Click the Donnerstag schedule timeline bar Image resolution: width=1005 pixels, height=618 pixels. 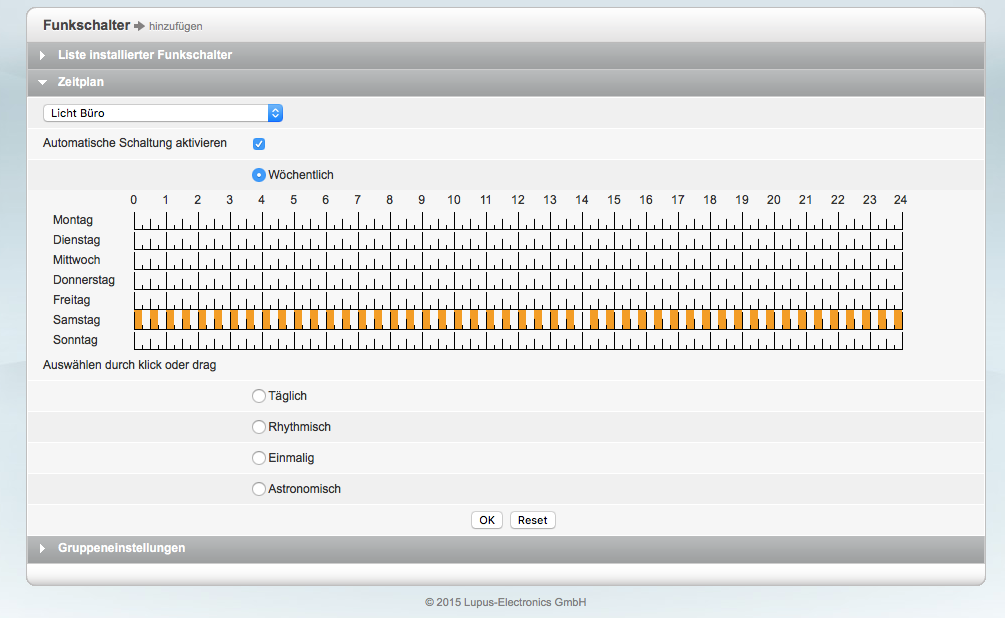pos(518,281)
